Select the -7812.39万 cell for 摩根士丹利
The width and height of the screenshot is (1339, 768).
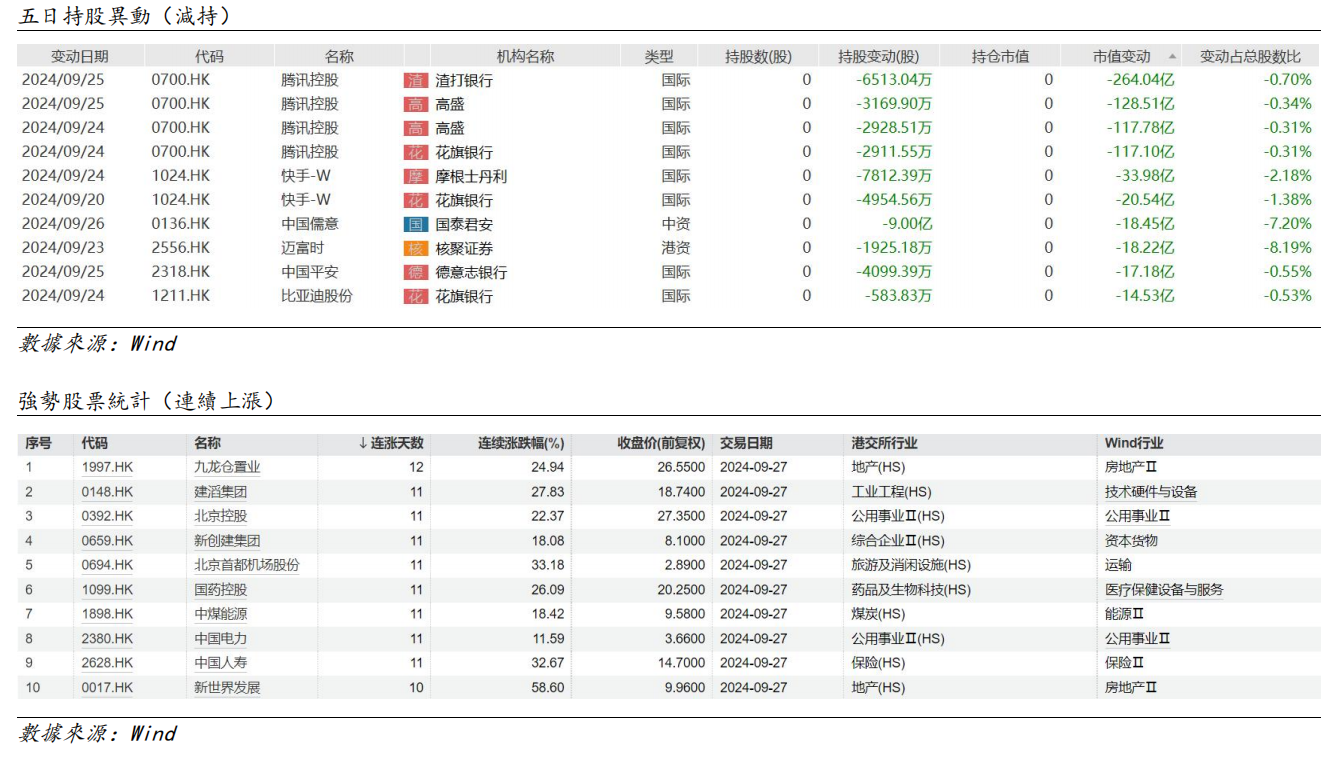pos(894,176)
